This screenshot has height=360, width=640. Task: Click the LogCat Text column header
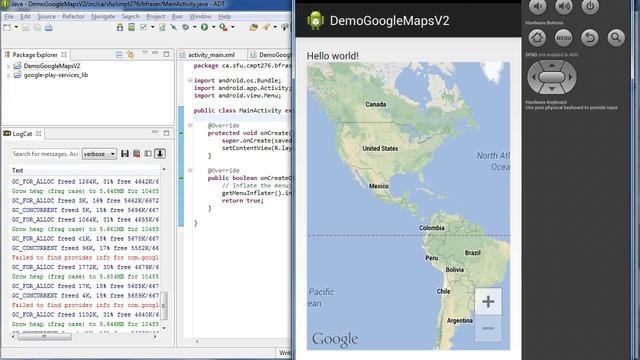coord(85,170)
